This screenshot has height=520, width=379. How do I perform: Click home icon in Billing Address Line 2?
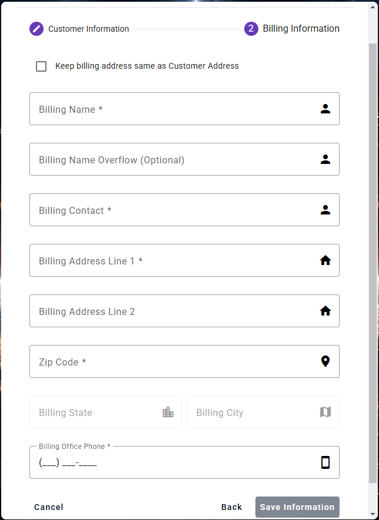pos(325,311)
